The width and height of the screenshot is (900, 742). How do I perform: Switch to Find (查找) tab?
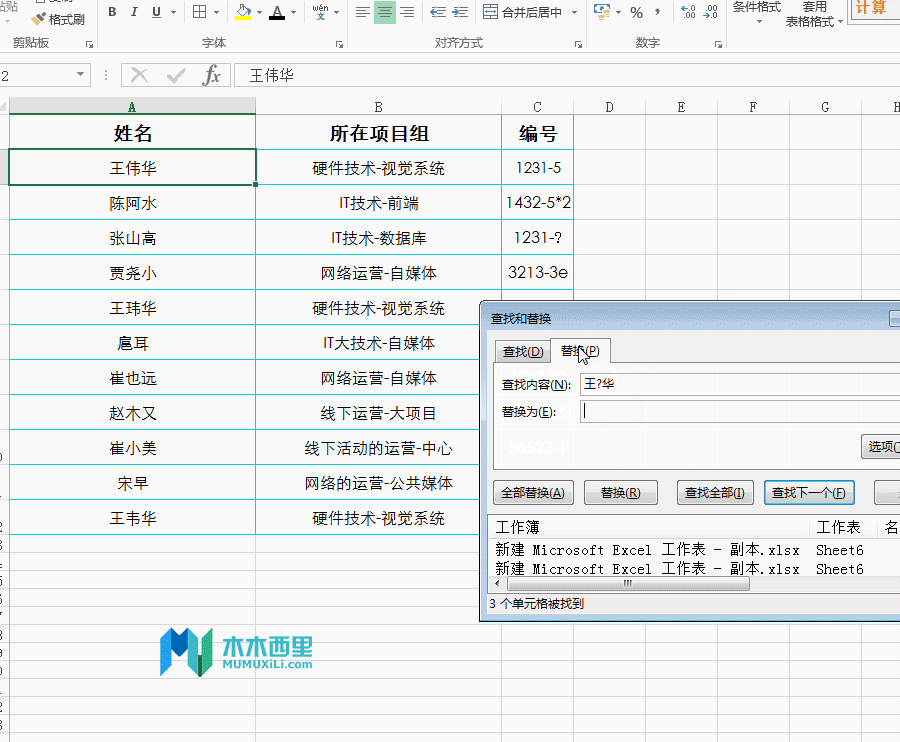(x=523, y=351)
